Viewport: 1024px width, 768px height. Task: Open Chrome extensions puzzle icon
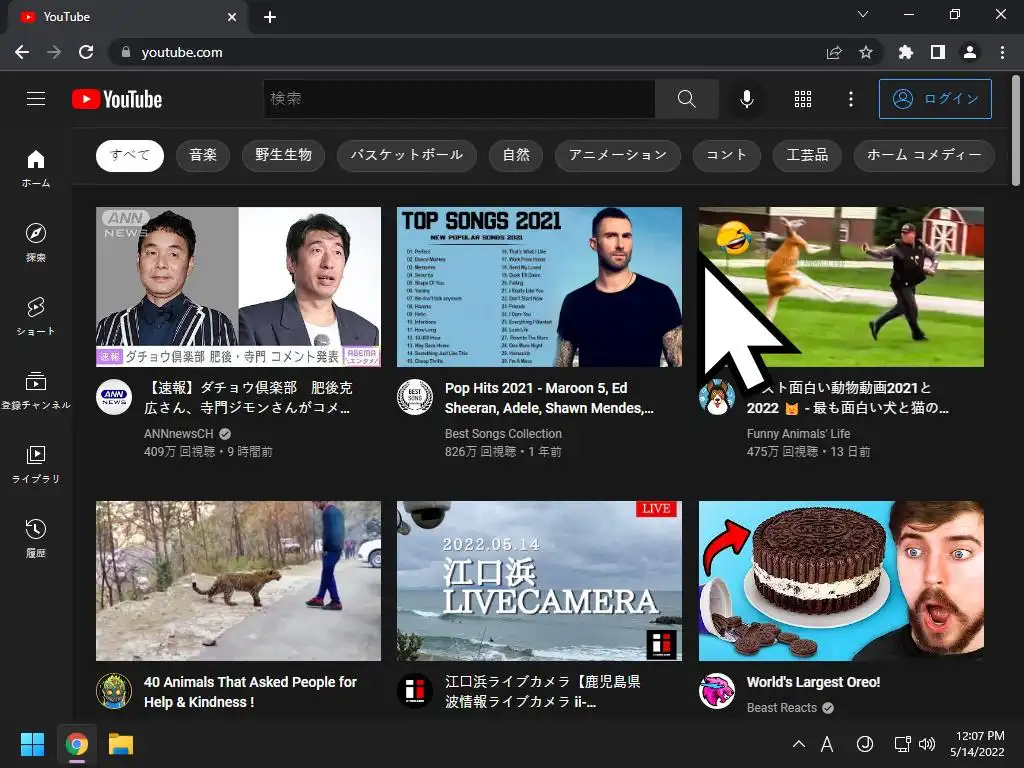(905, 52)
